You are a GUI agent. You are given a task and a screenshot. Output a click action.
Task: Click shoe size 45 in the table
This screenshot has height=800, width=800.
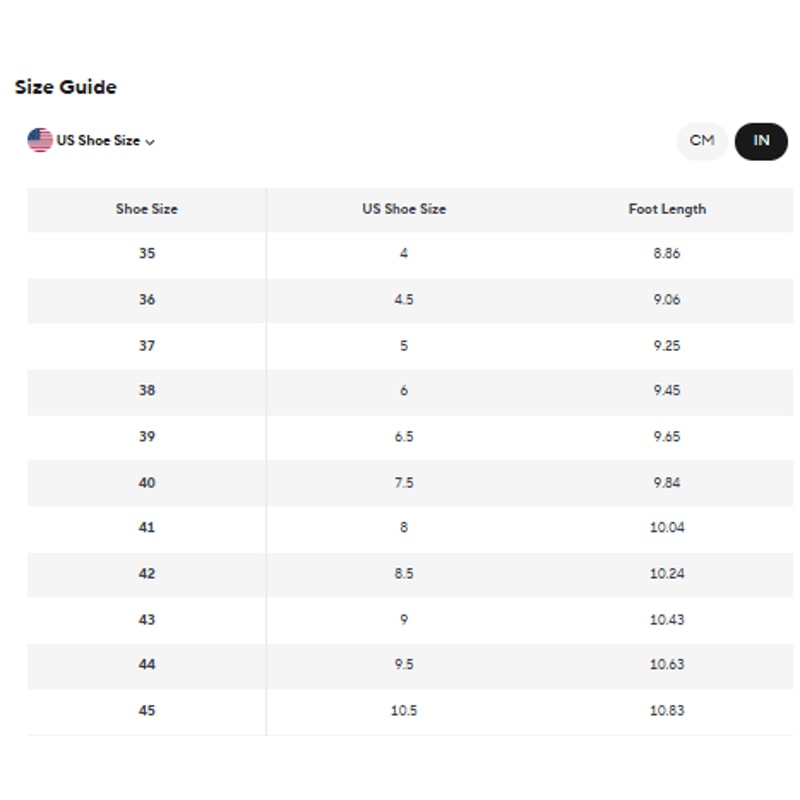(x=147, y=711)
